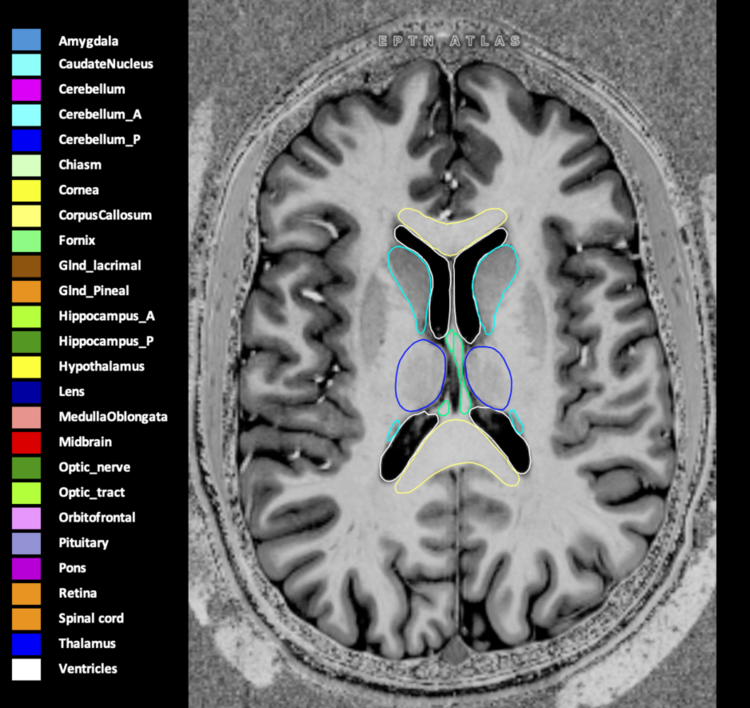
Task: Select the Midbrain red swatch
Action: coord(26,443)
